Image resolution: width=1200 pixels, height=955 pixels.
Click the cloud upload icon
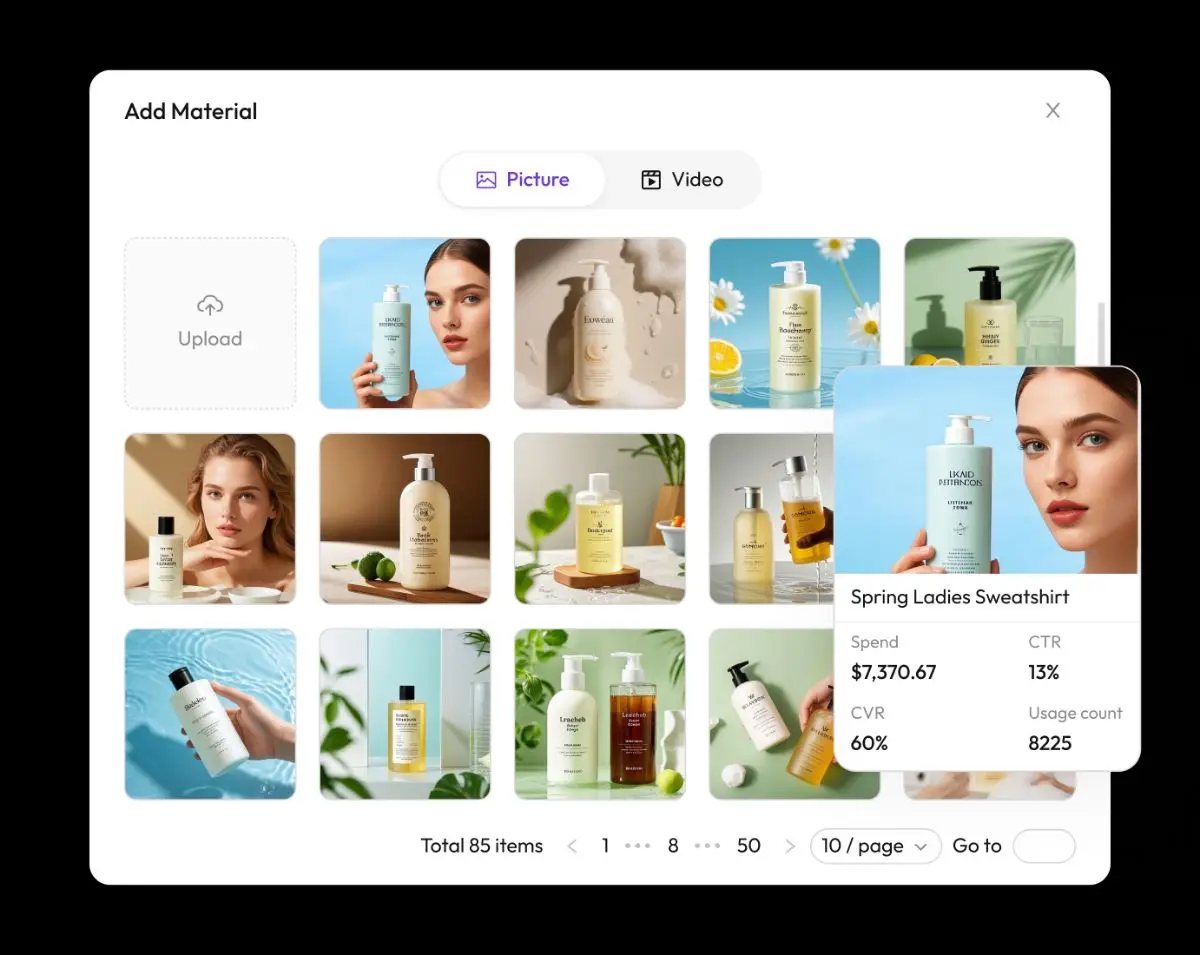pyautogui.click(x=210, y=305)
